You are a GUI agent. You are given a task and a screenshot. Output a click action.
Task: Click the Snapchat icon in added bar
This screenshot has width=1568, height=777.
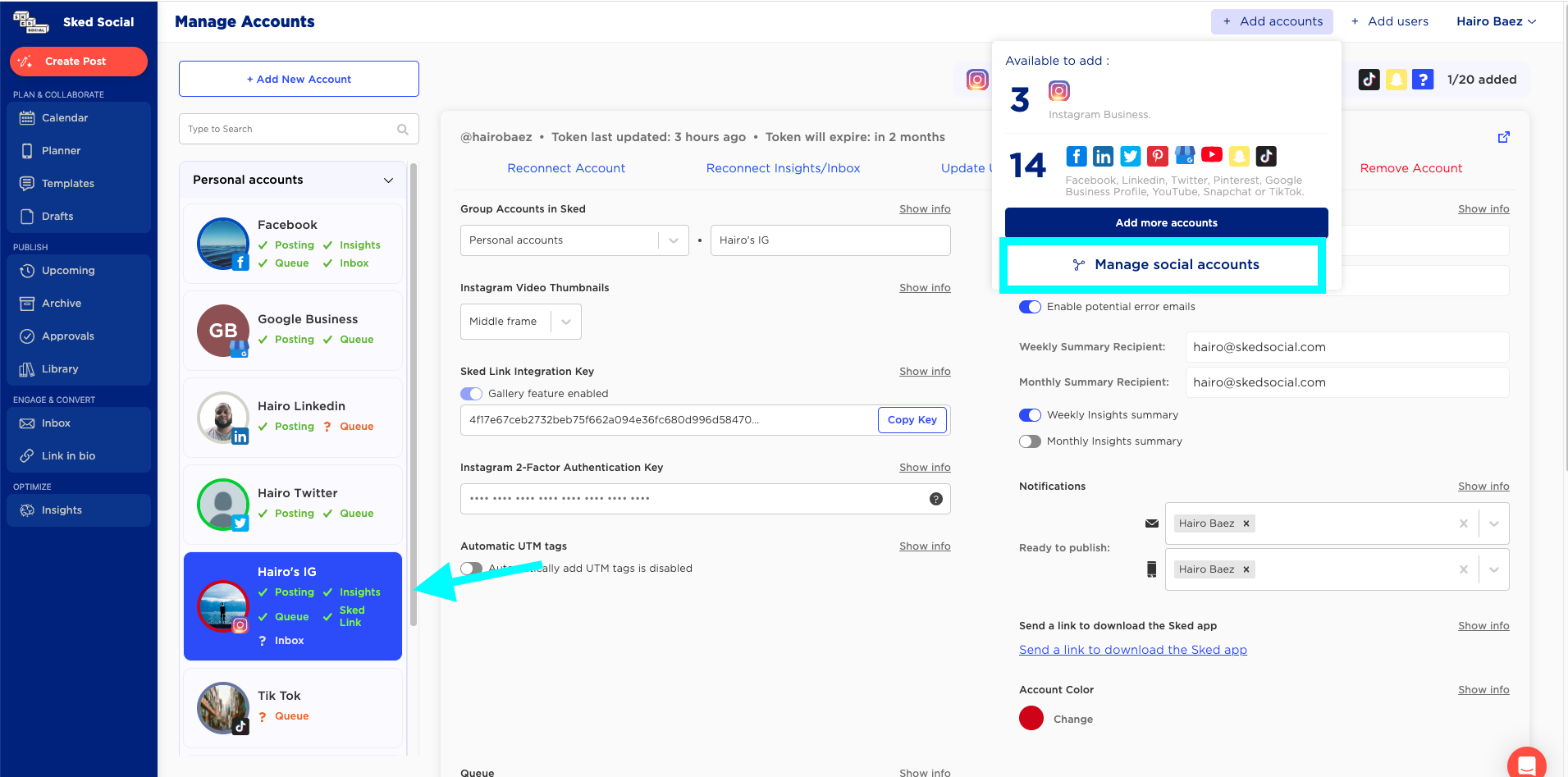tap(1397, 80)
